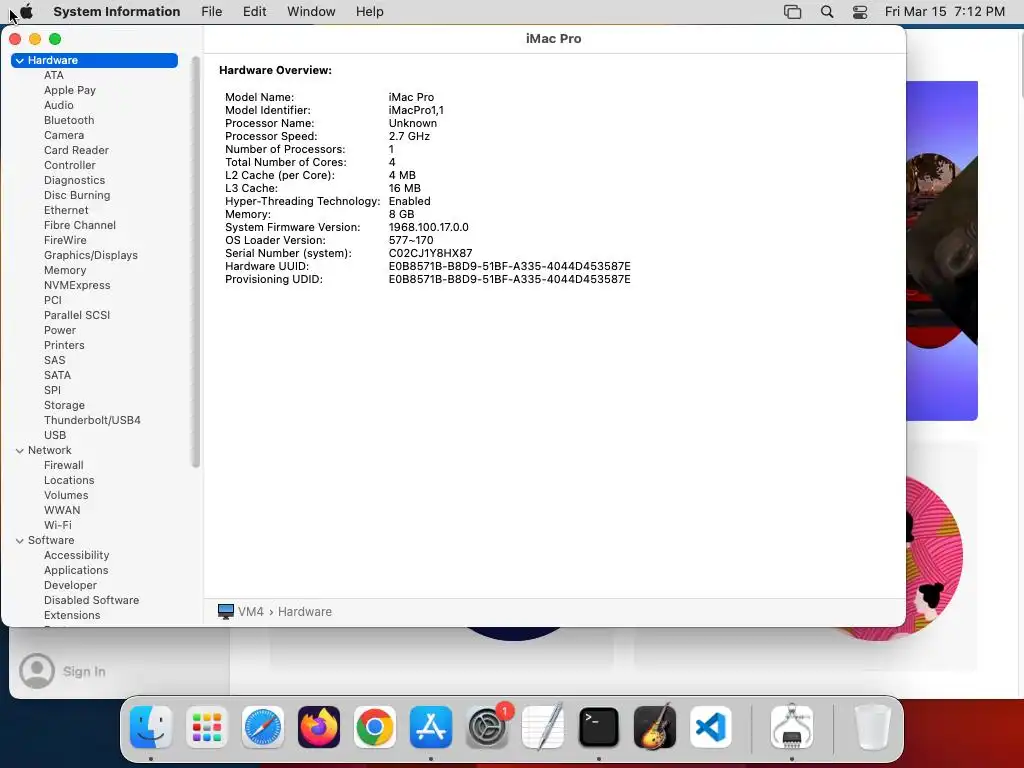The height and width of the screenshot is (768, 1024).
Task: Select Power in the sidebar
Action: [x=60, y=330]
